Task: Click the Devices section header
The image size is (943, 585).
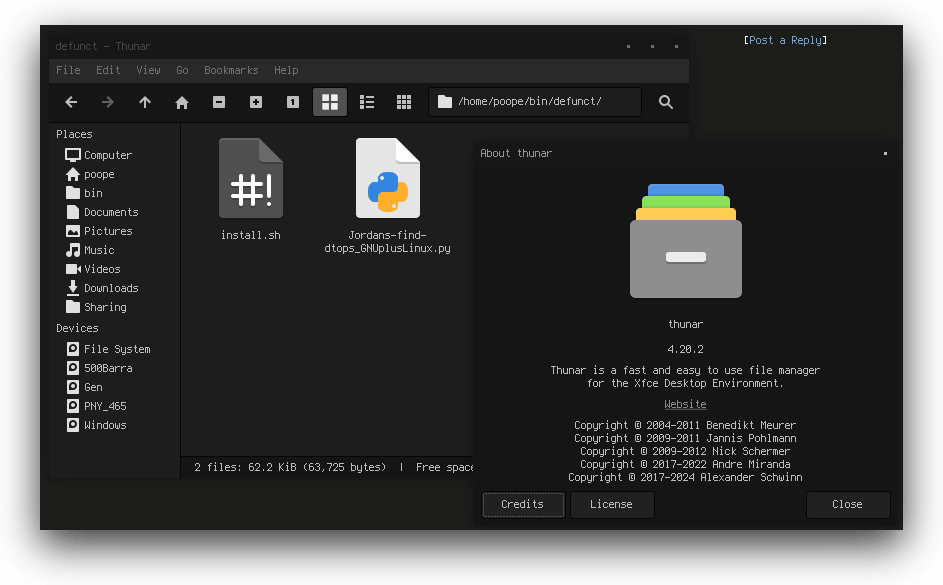Action: click(77, 328)
